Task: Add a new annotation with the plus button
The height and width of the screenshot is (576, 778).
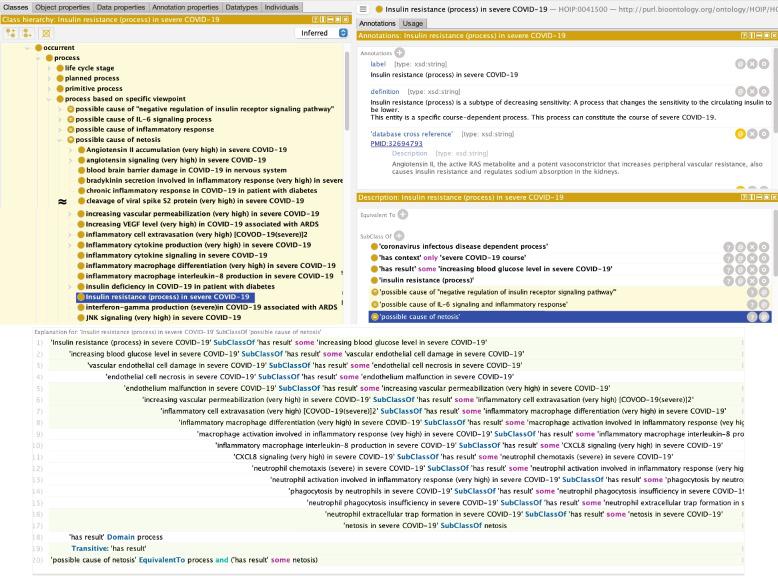Action: pos(400,52)
